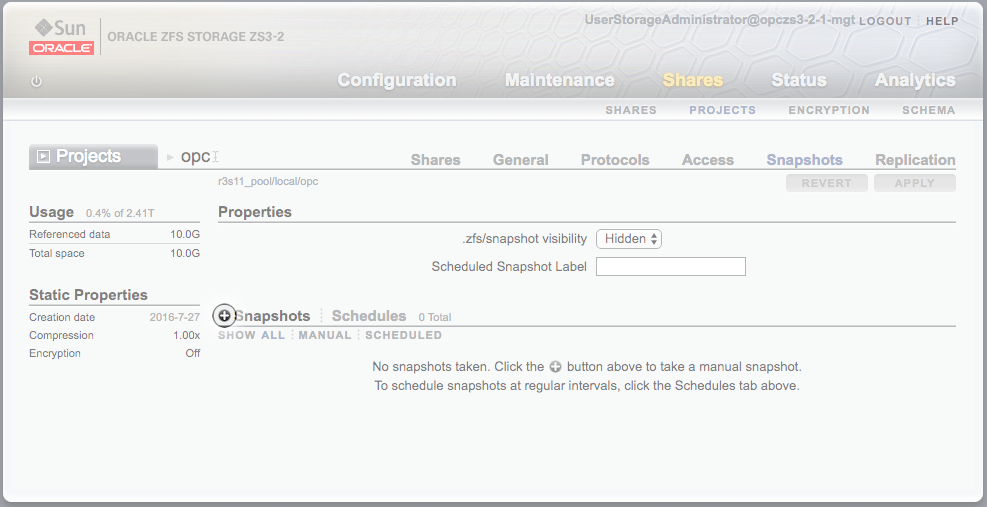Screen dimensions: 987x507
Task: Click the Scheduled Snapshot Label input field
Action: click(x=671, y=266)
